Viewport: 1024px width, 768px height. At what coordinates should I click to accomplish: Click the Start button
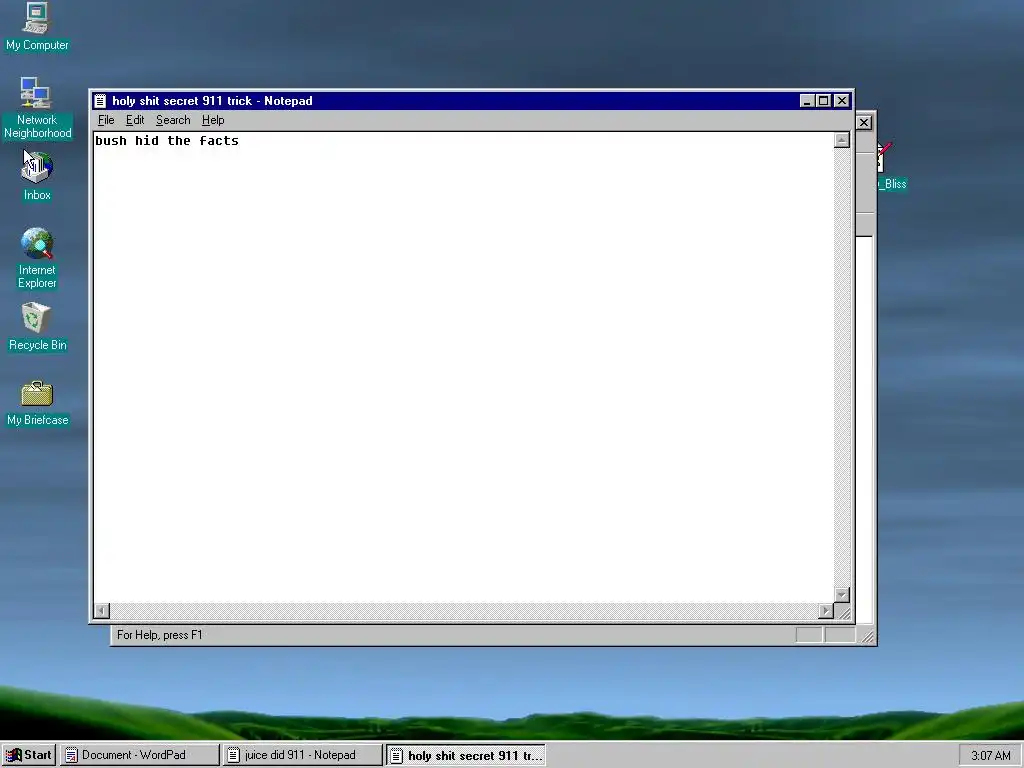coord(29,755)
